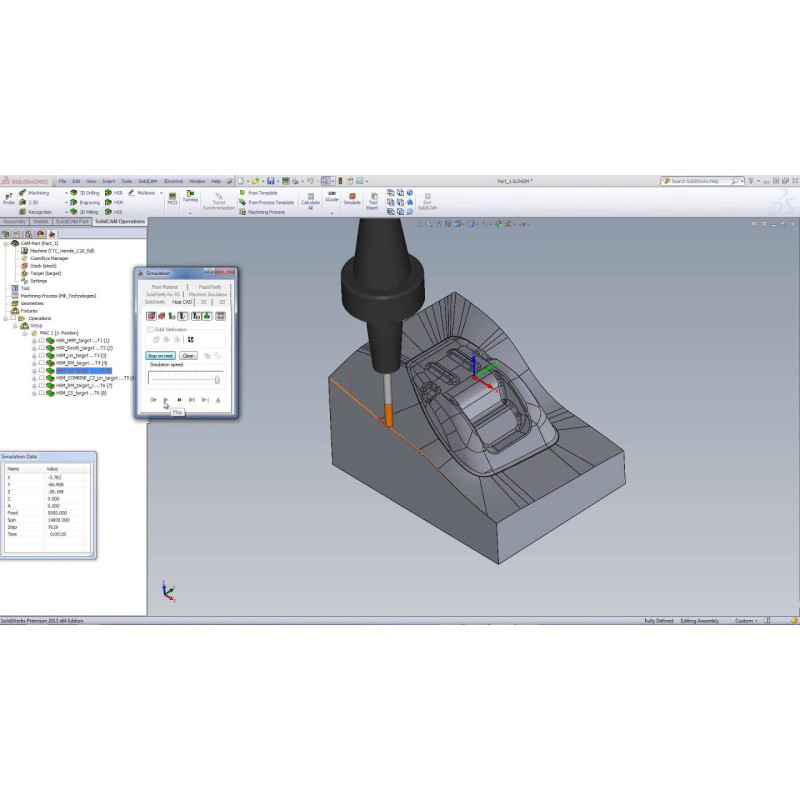Enable the Solid Verification checkbox
This screenshot has height=800, width=800.
(150, 329)
